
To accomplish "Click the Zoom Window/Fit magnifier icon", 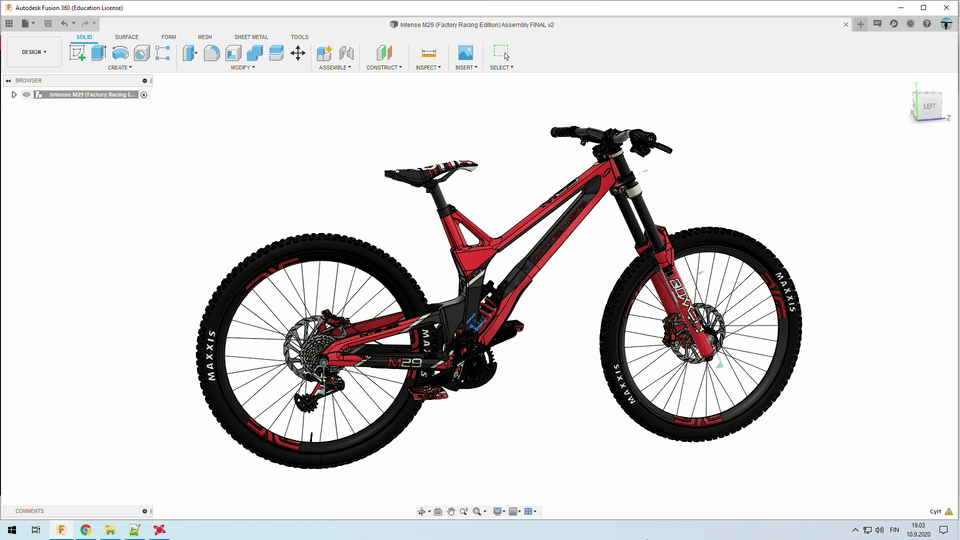I will (477, 511).
